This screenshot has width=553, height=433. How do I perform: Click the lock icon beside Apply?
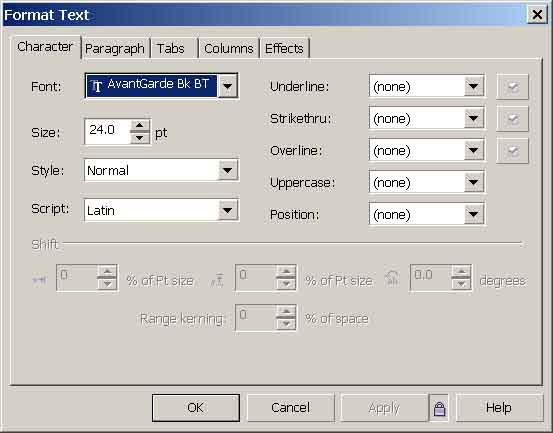[439, 408]
